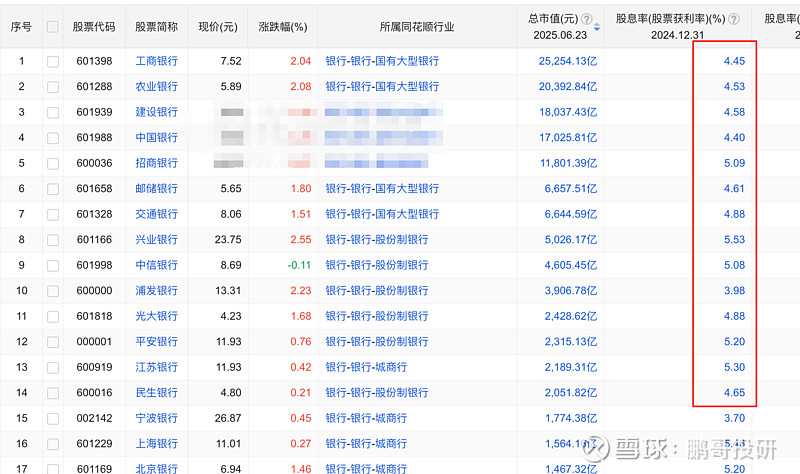This screenshot has height=474, width=800.
Task: Click 股票代码 column header
Action: tap(94, 27)
